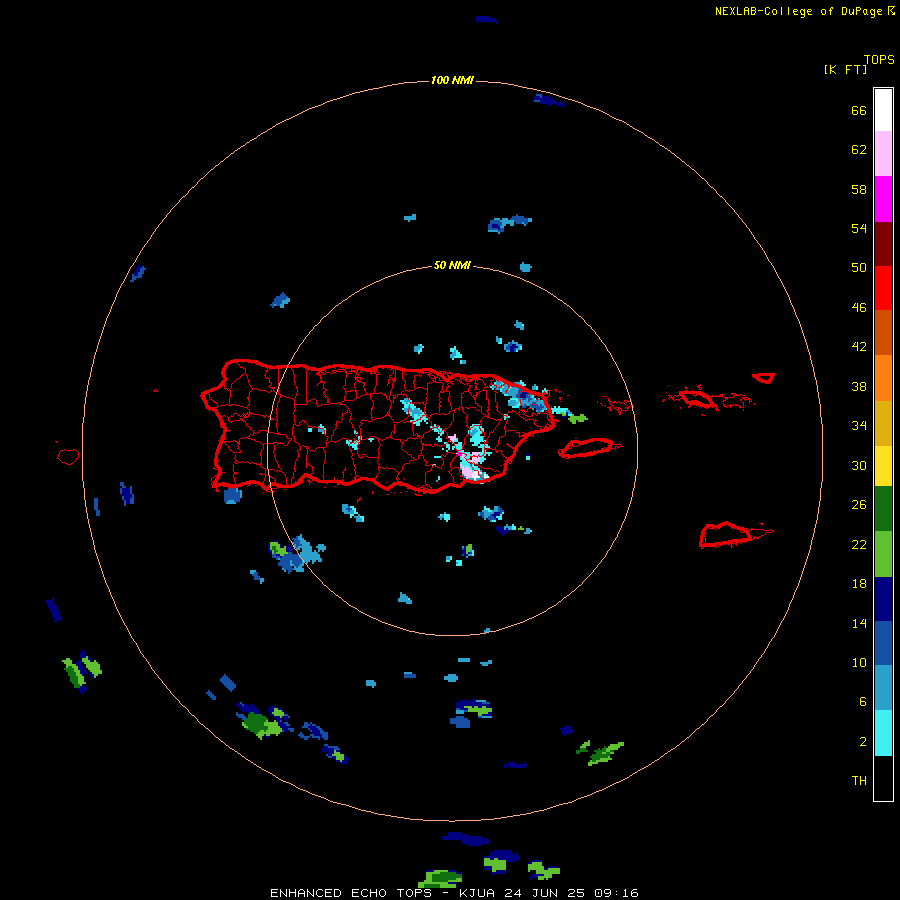This screenshot has width=900, height=900.
Task: Click the '22' legend value
Action: (859, 544)
